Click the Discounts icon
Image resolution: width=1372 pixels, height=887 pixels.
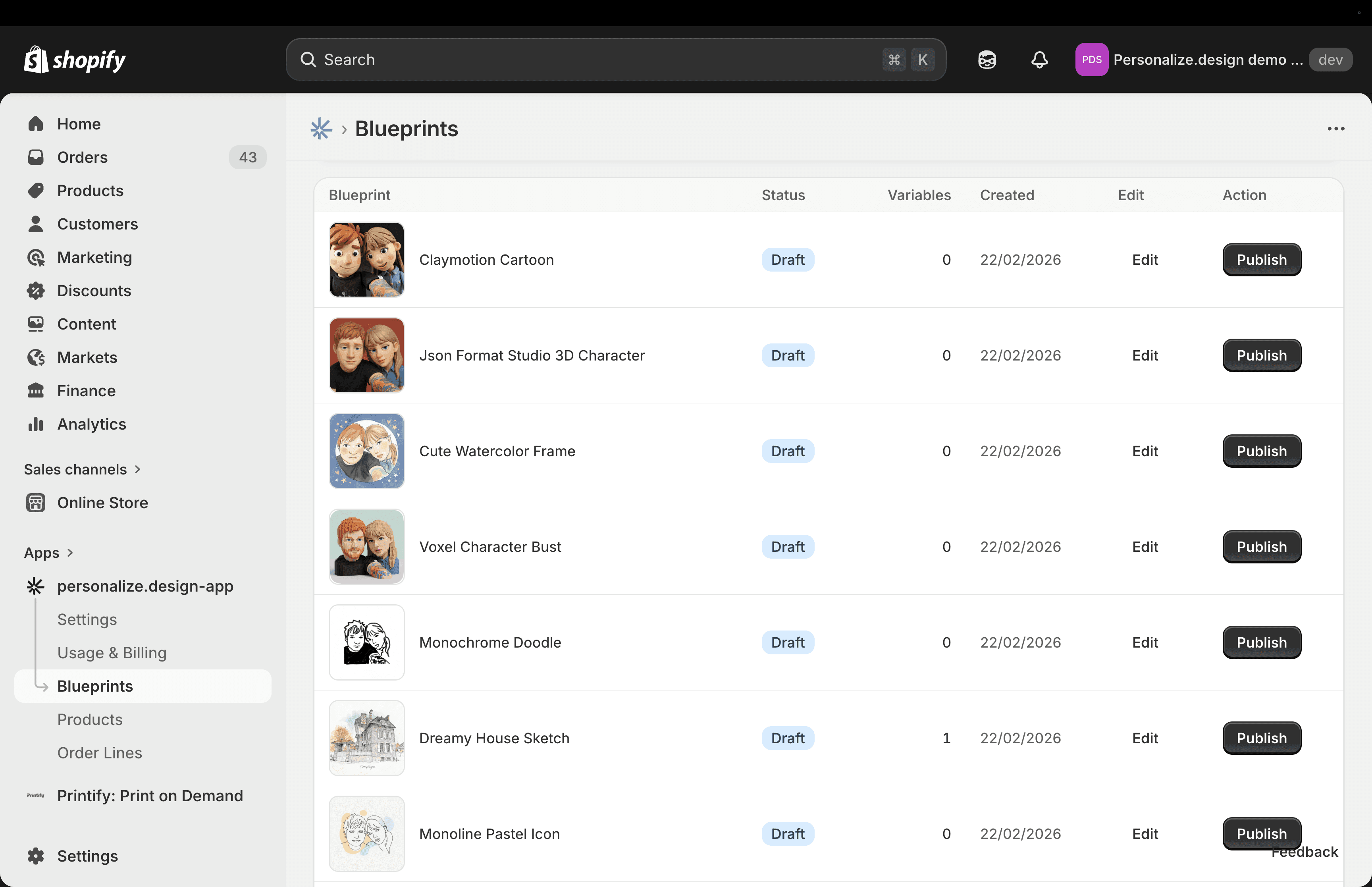[x=36, y=290]
